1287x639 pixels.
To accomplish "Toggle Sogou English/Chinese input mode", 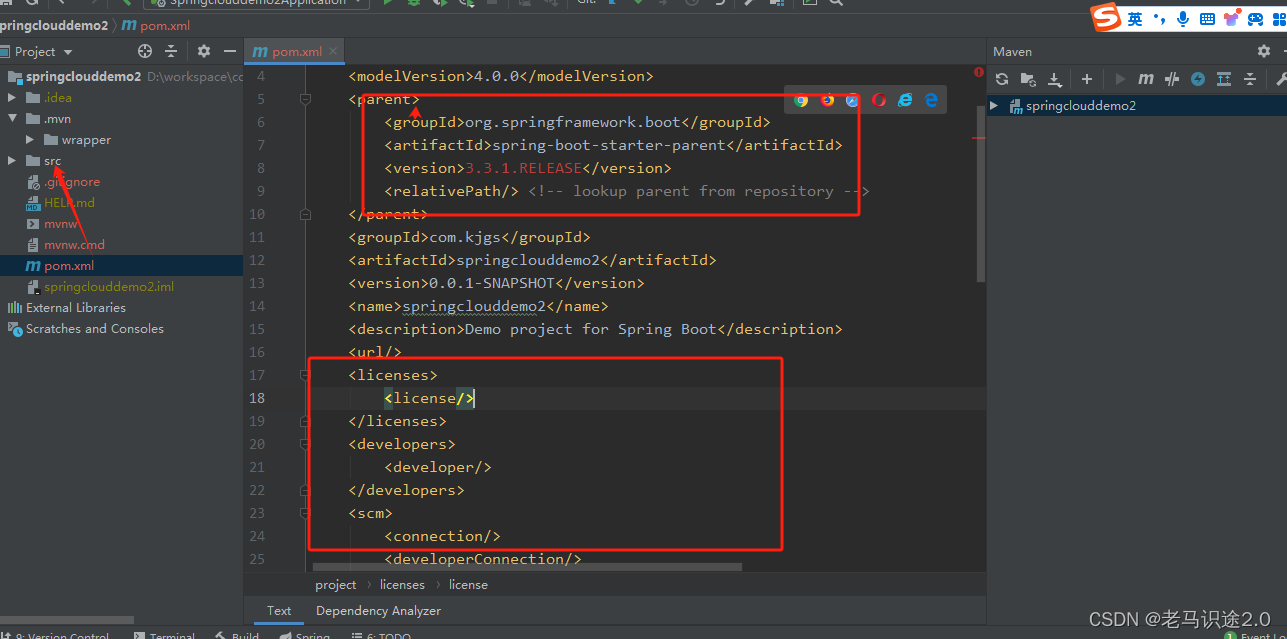I will 1135,18.
